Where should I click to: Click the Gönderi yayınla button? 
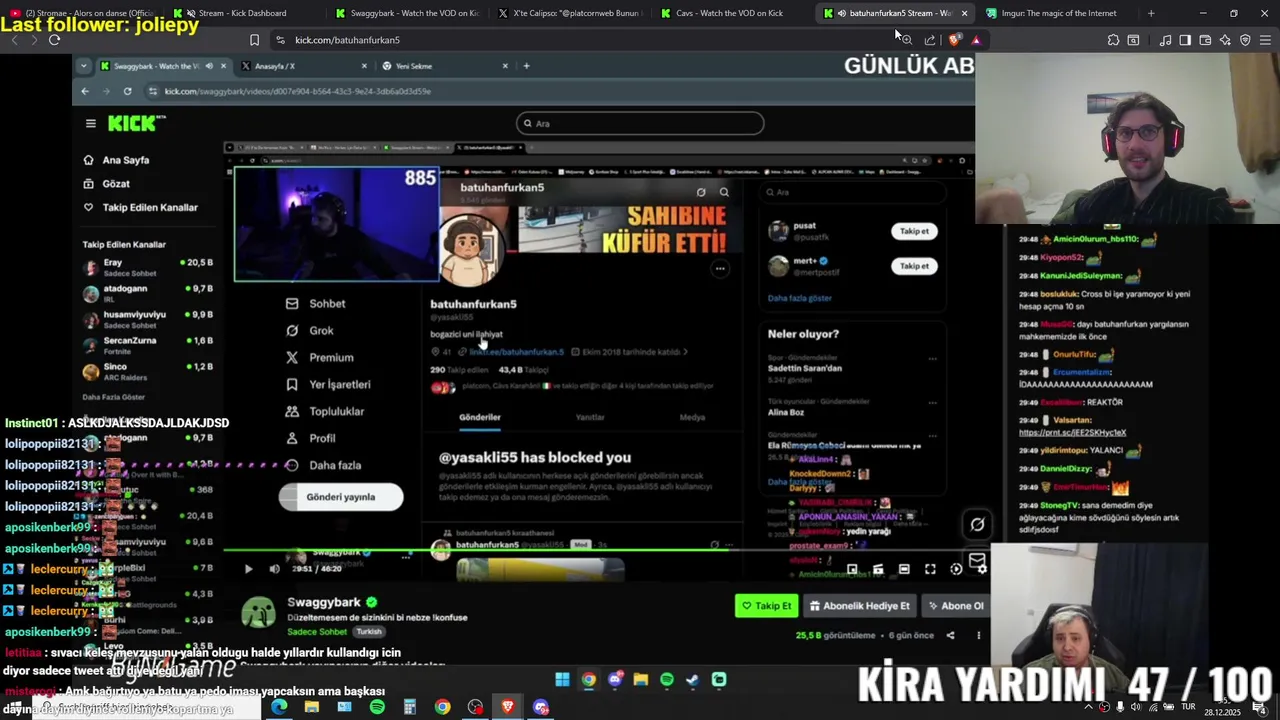coord(341,497)
